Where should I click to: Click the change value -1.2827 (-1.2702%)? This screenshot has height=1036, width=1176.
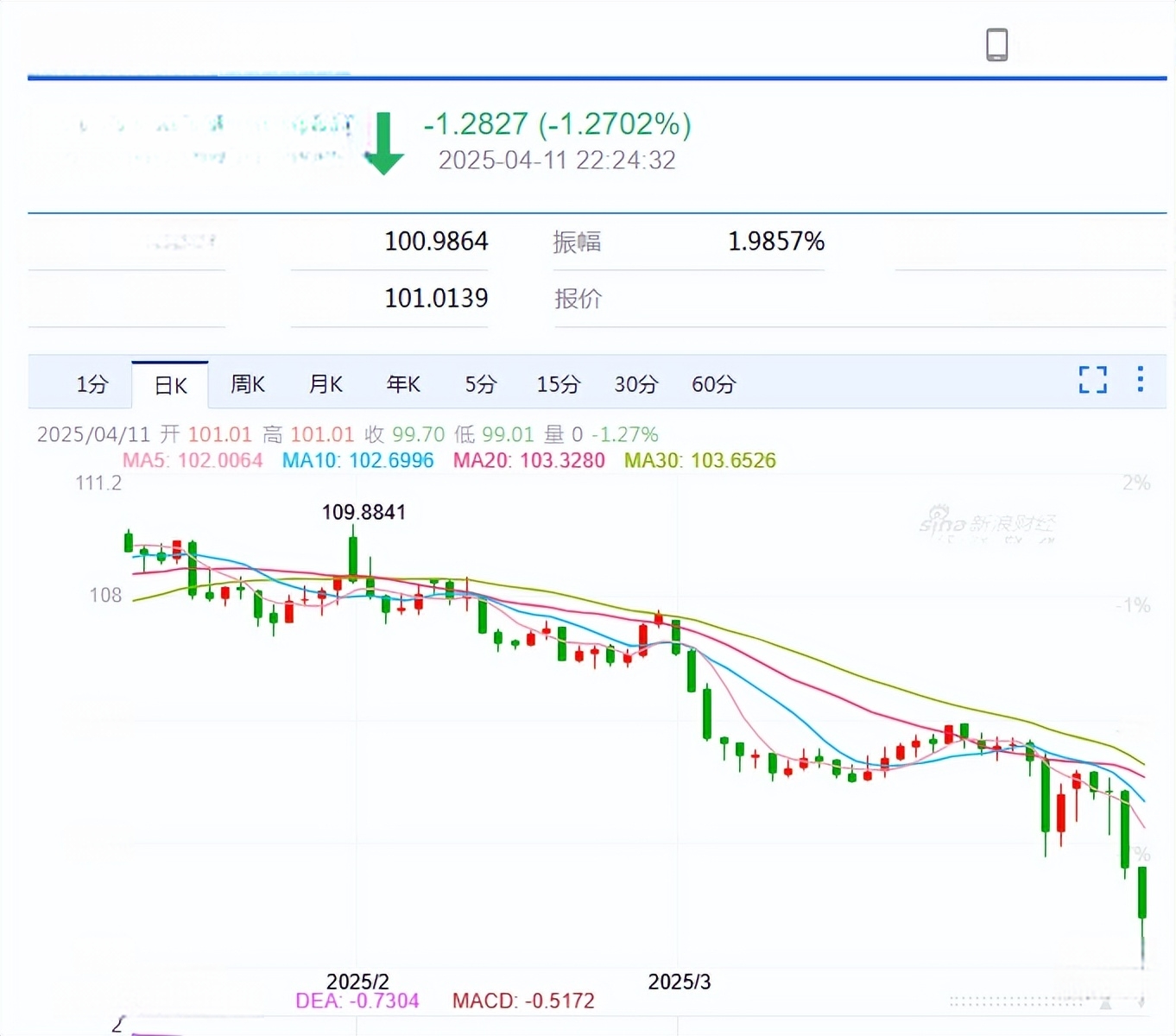(558, 124)
